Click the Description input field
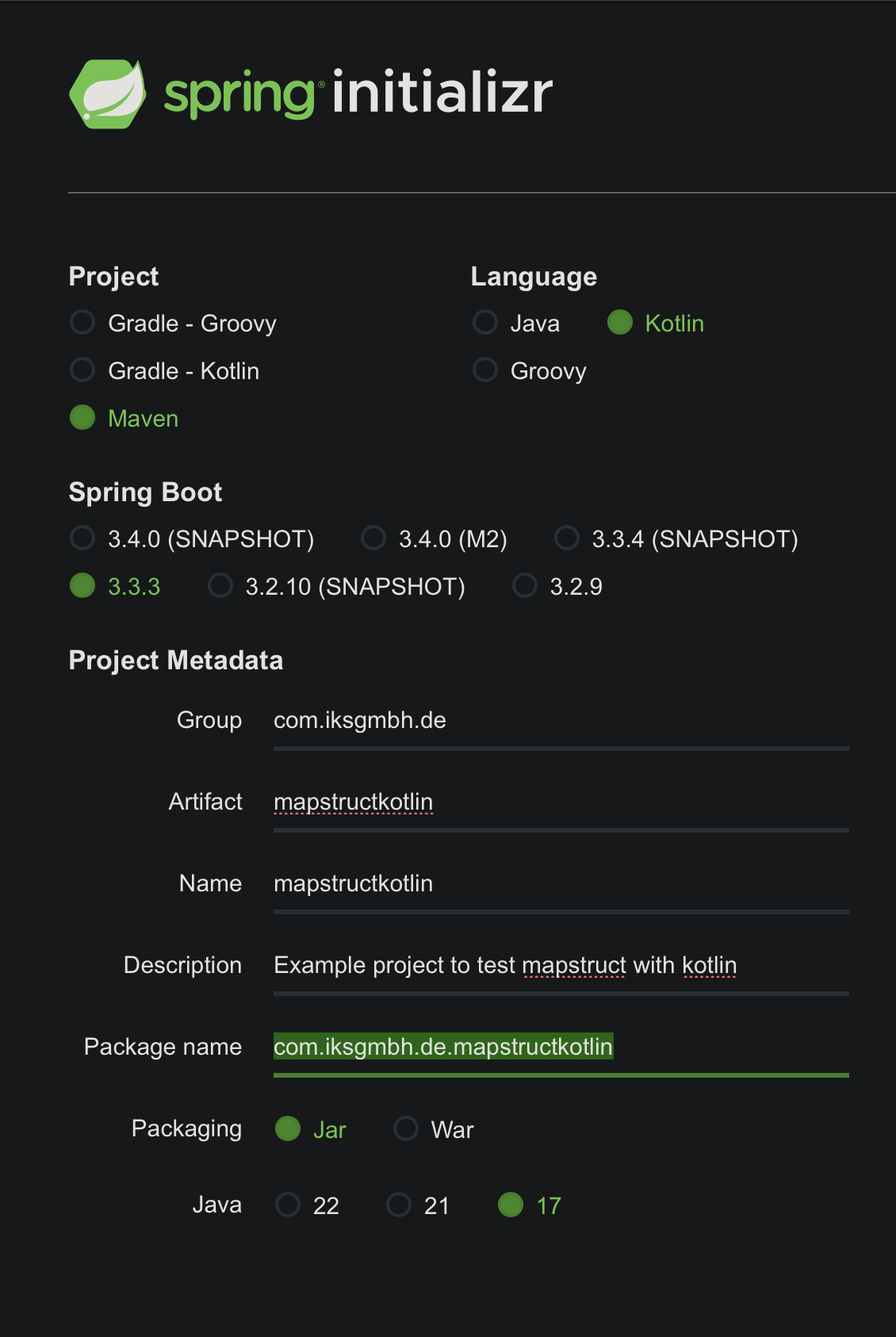This screenshot has height=1337, width=896. [555, 966]
